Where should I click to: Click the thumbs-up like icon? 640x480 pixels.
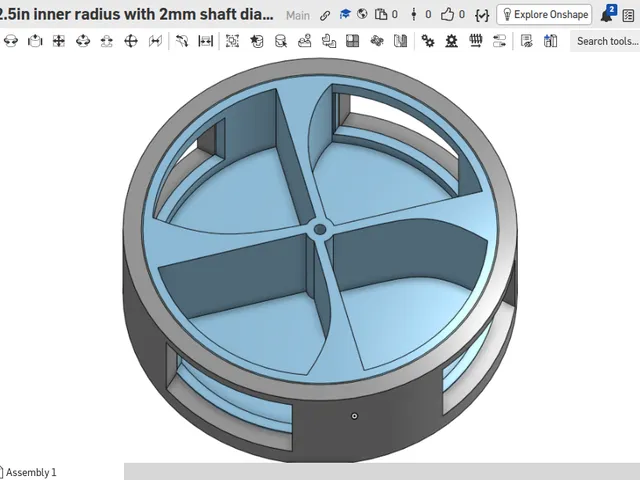[447, 15]
